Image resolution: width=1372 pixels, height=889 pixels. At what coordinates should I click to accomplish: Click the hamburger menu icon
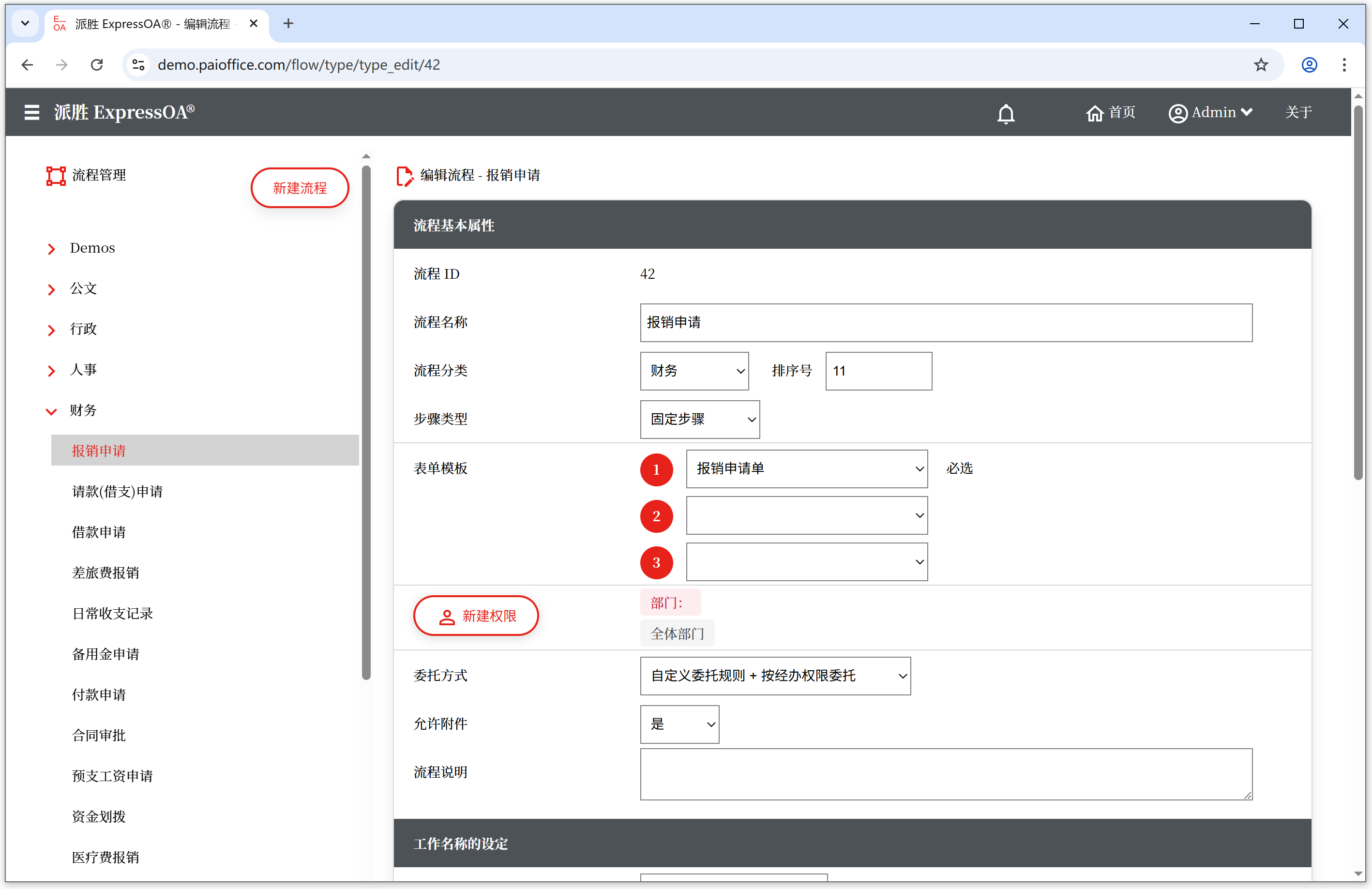coord(32,112)
